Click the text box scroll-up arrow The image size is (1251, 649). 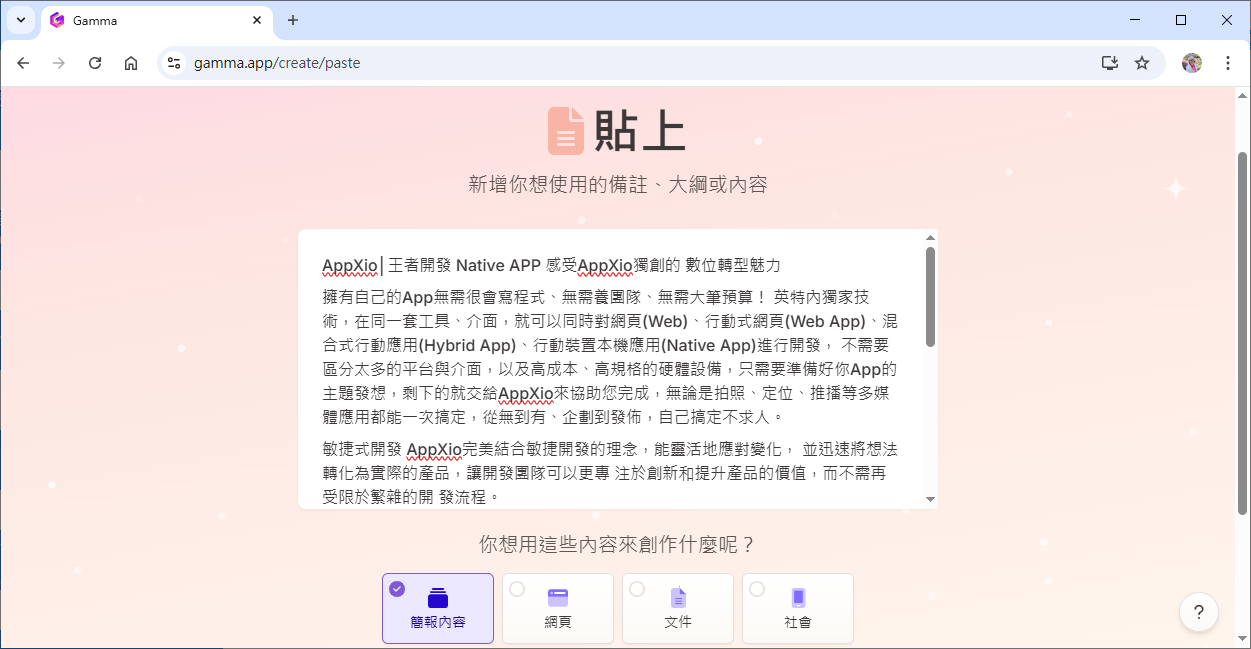point(930,238)
